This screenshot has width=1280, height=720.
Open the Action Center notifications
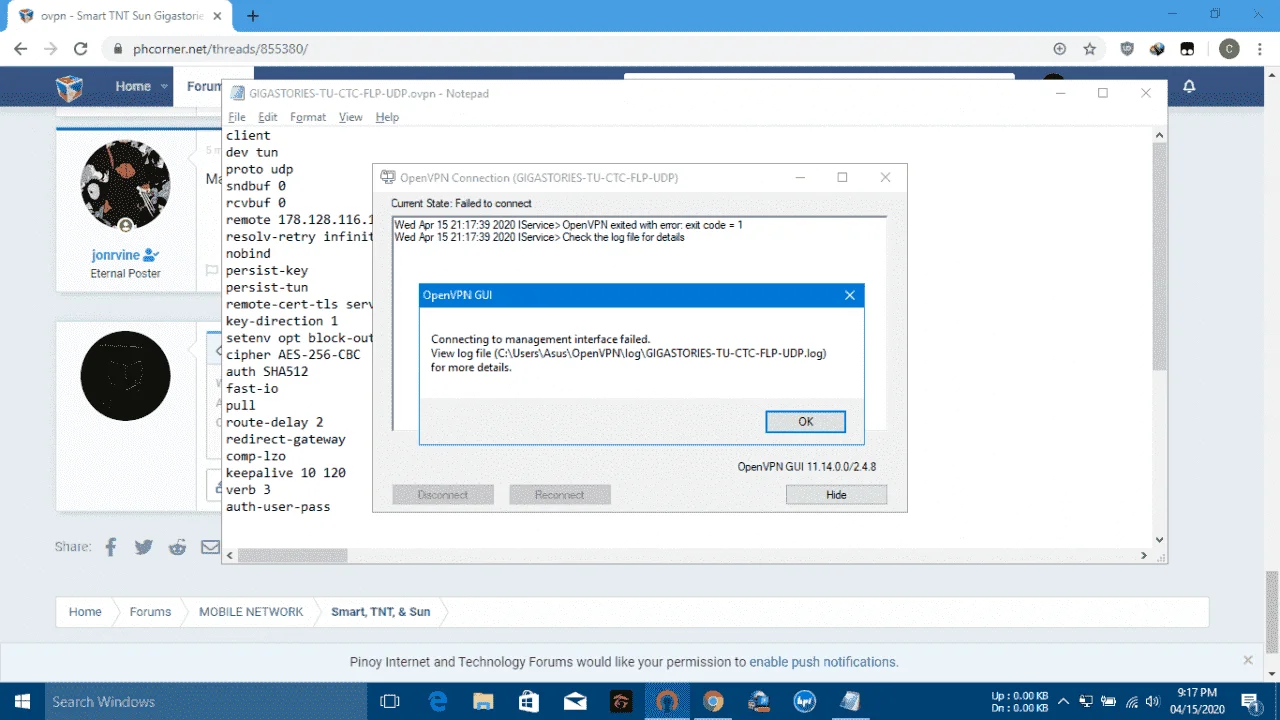pyautogui.click(x=1250, y=701)
